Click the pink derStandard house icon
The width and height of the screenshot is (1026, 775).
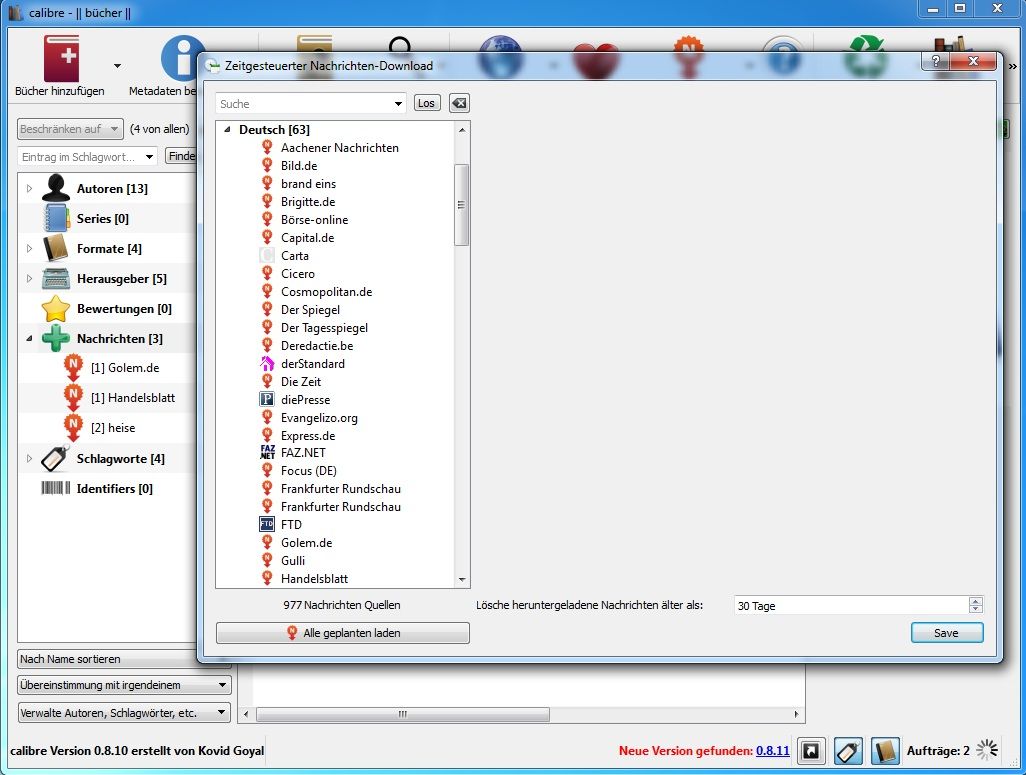[267, 363]
